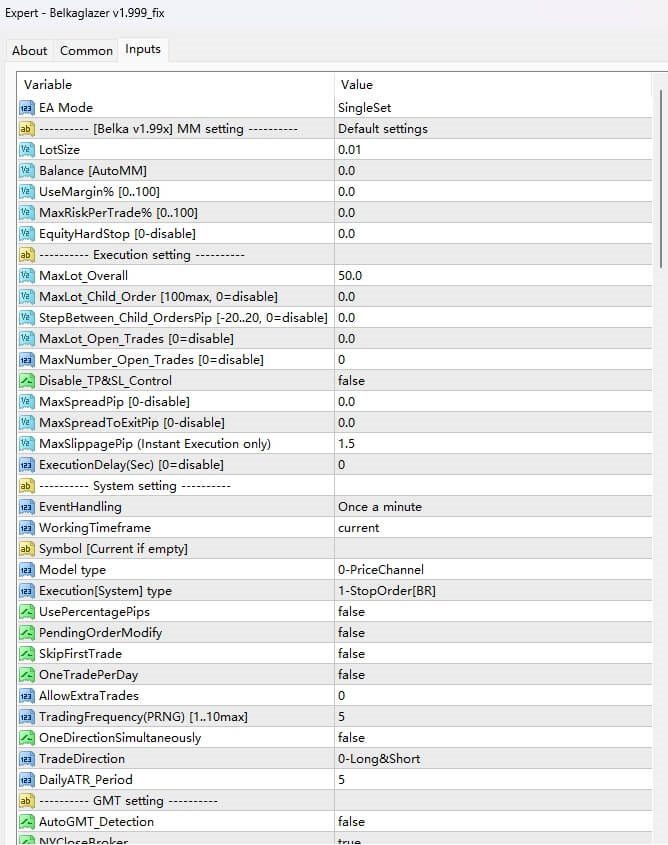Click the Value column header
The height and width of the screenshot is (845, 668).
coord(357,85)
